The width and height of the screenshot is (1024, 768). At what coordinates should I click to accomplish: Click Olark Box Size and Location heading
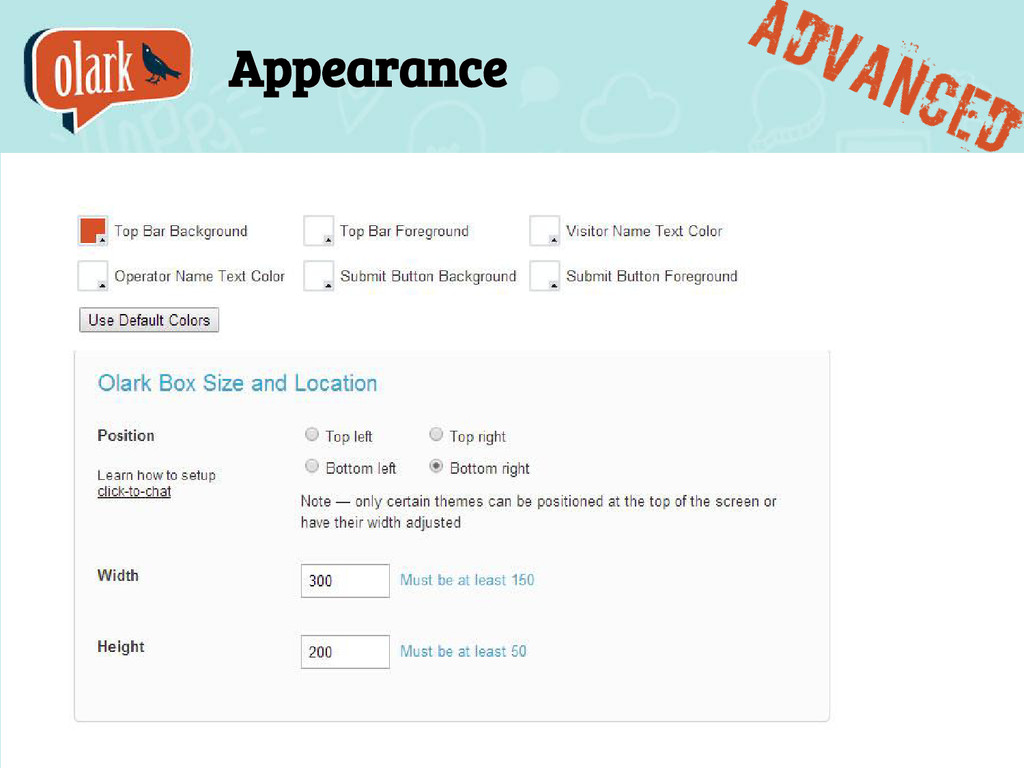click(237, 383)
